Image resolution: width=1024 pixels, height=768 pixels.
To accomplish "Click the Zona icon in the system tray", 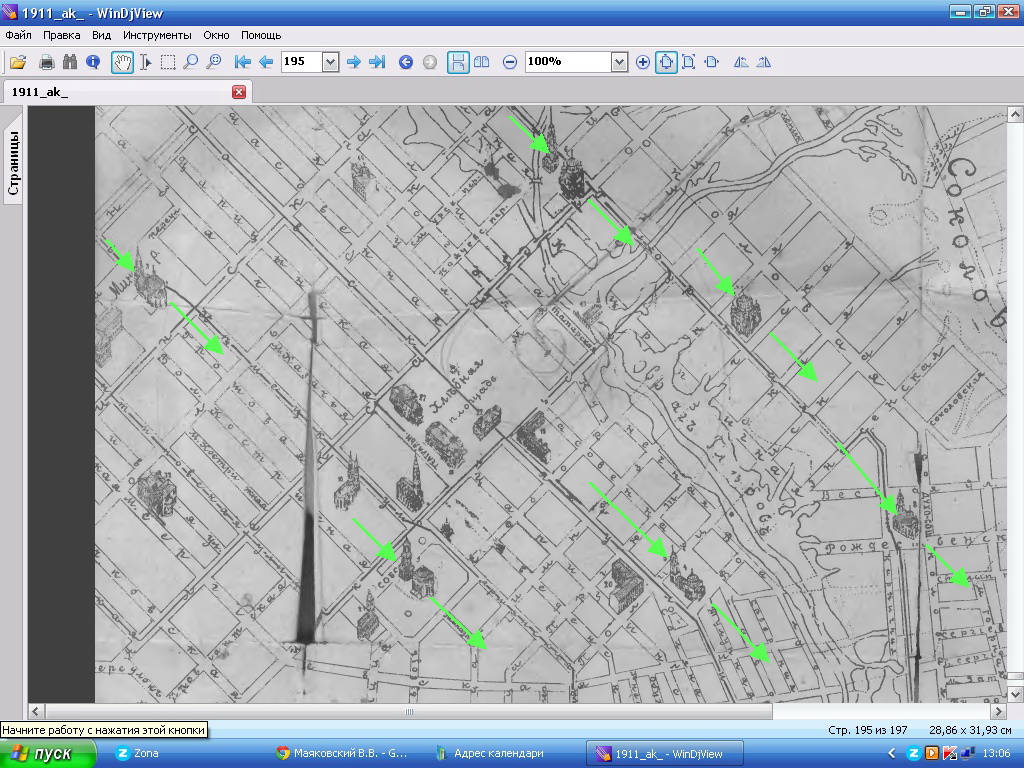I will pos(914,754).
